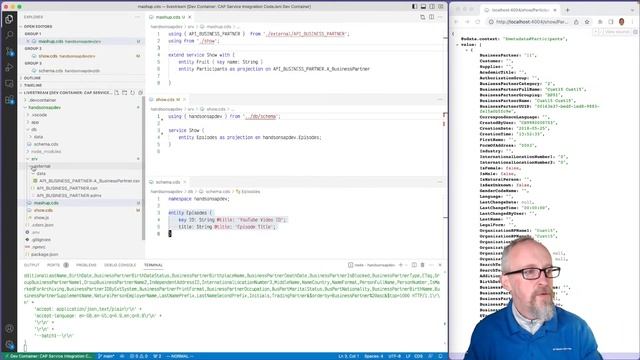640x360 pixels.
Task: Open show.js in the file tree
Action: pos(41,218)
